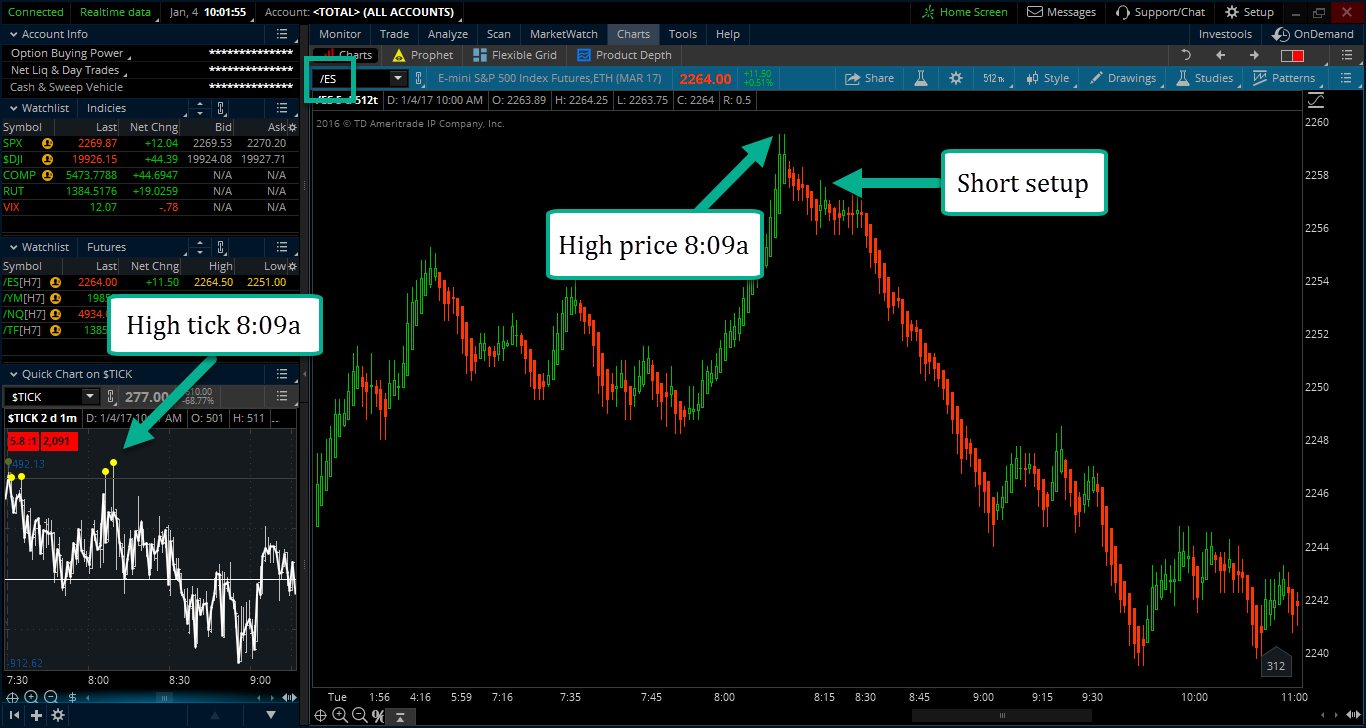The height and width of the screenshot is (728, 1366).
Task: Click sidebar skip-to-start icon
Action: pyautogui.click(x=13, y=715)
